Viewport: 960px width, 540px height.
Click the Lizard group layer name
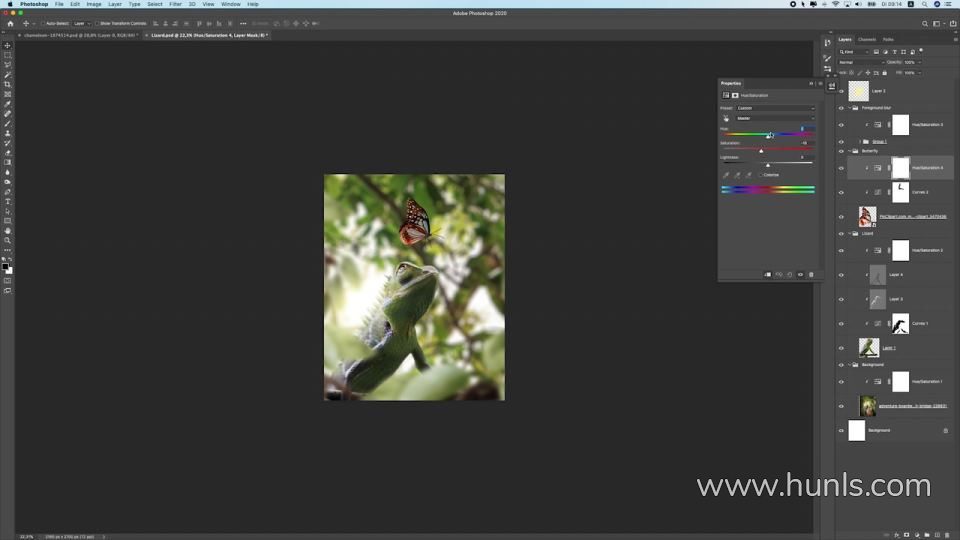tap(867, 233)
